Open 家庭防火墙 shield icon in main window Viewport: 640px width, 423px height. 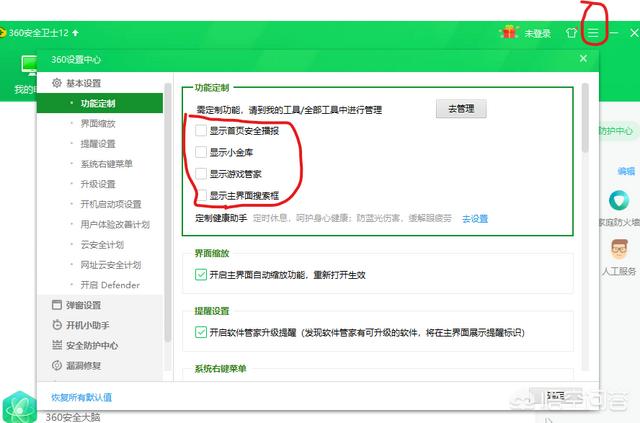619,201
